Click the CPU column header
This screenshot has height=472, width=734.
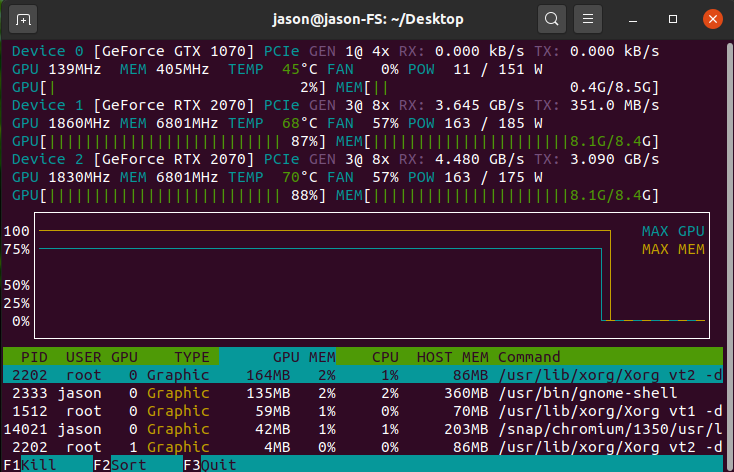[x=385, y=357]
